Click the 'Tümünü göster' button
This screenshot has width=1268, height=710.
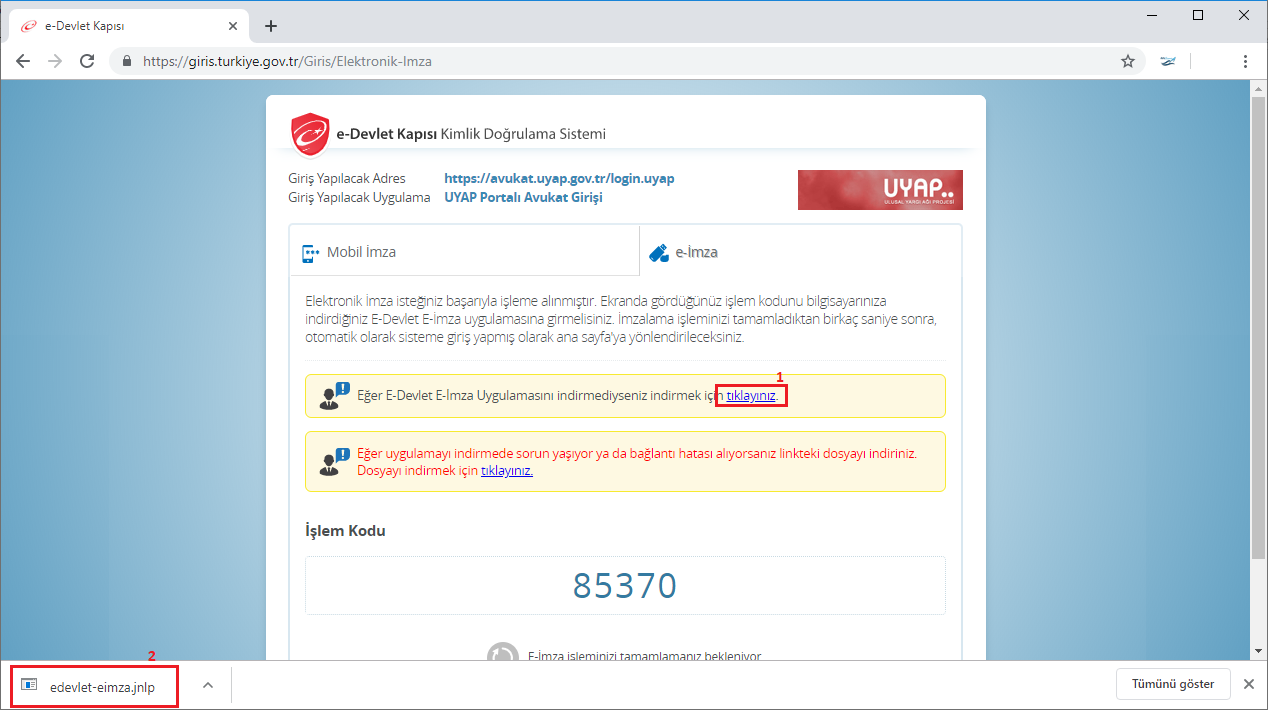point(1173,684)
